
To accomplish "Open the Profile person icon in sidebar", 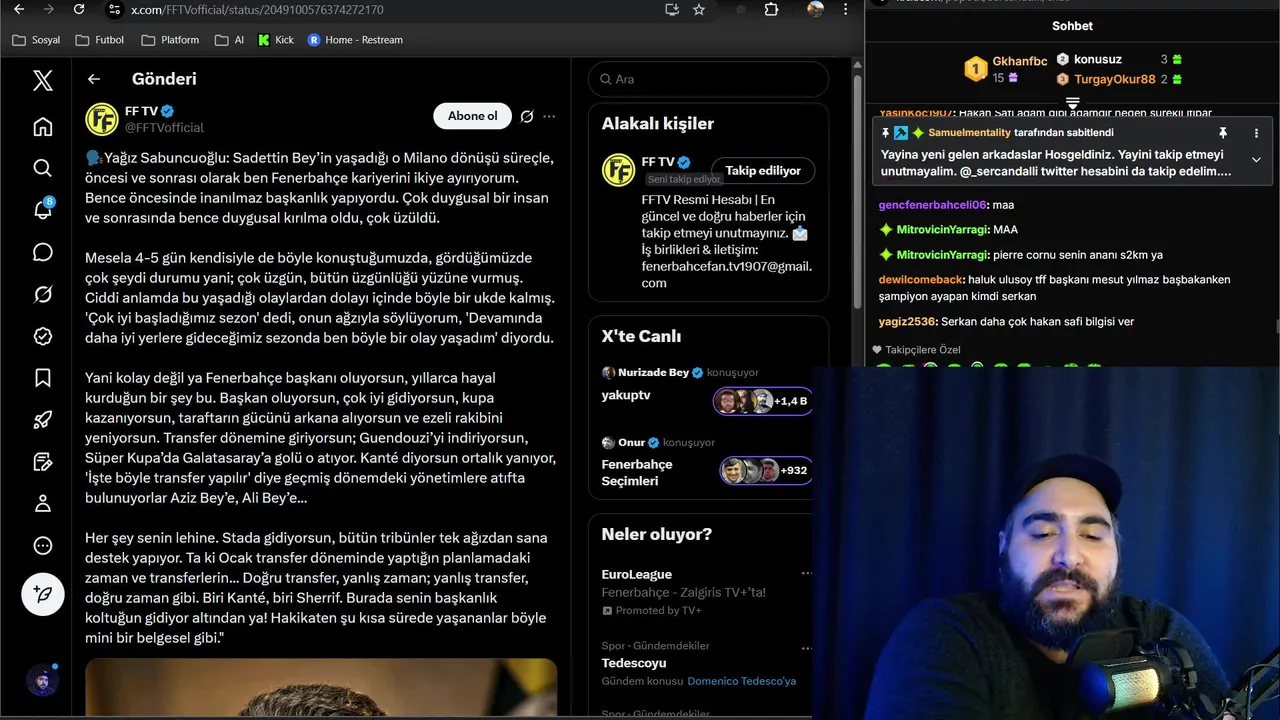I will 42,504.
